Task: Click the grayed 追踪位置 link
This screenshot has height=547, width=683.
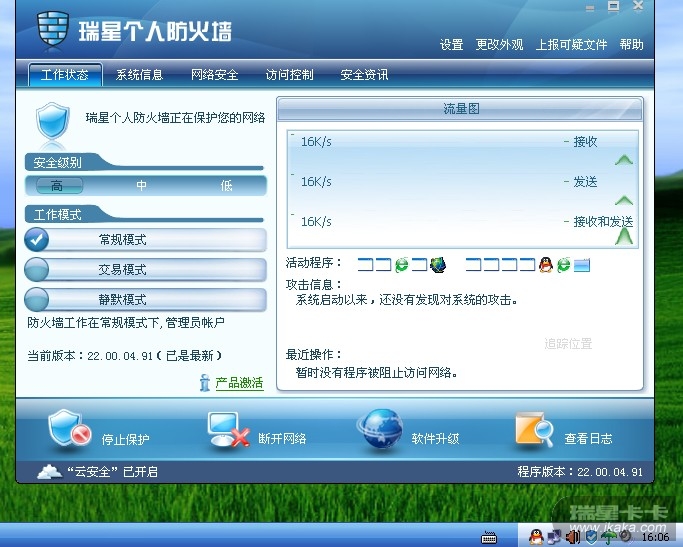Action: click(568, 344)
